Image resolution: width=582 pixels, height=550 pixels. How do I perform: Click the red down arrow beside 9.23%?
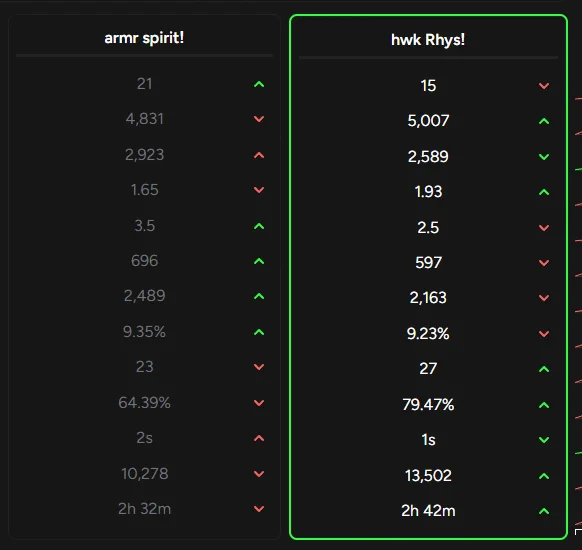click(x=544, y=334)
